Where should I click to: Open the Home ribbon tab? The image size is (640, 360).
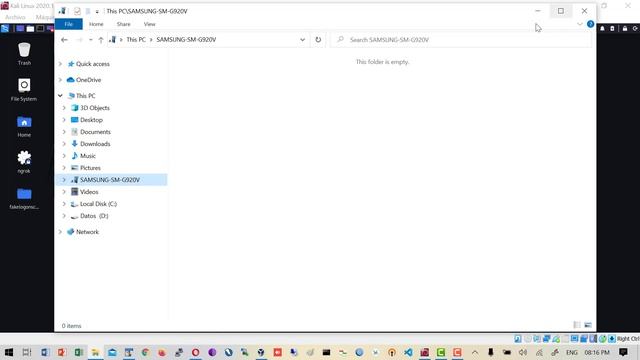[96, 24]
